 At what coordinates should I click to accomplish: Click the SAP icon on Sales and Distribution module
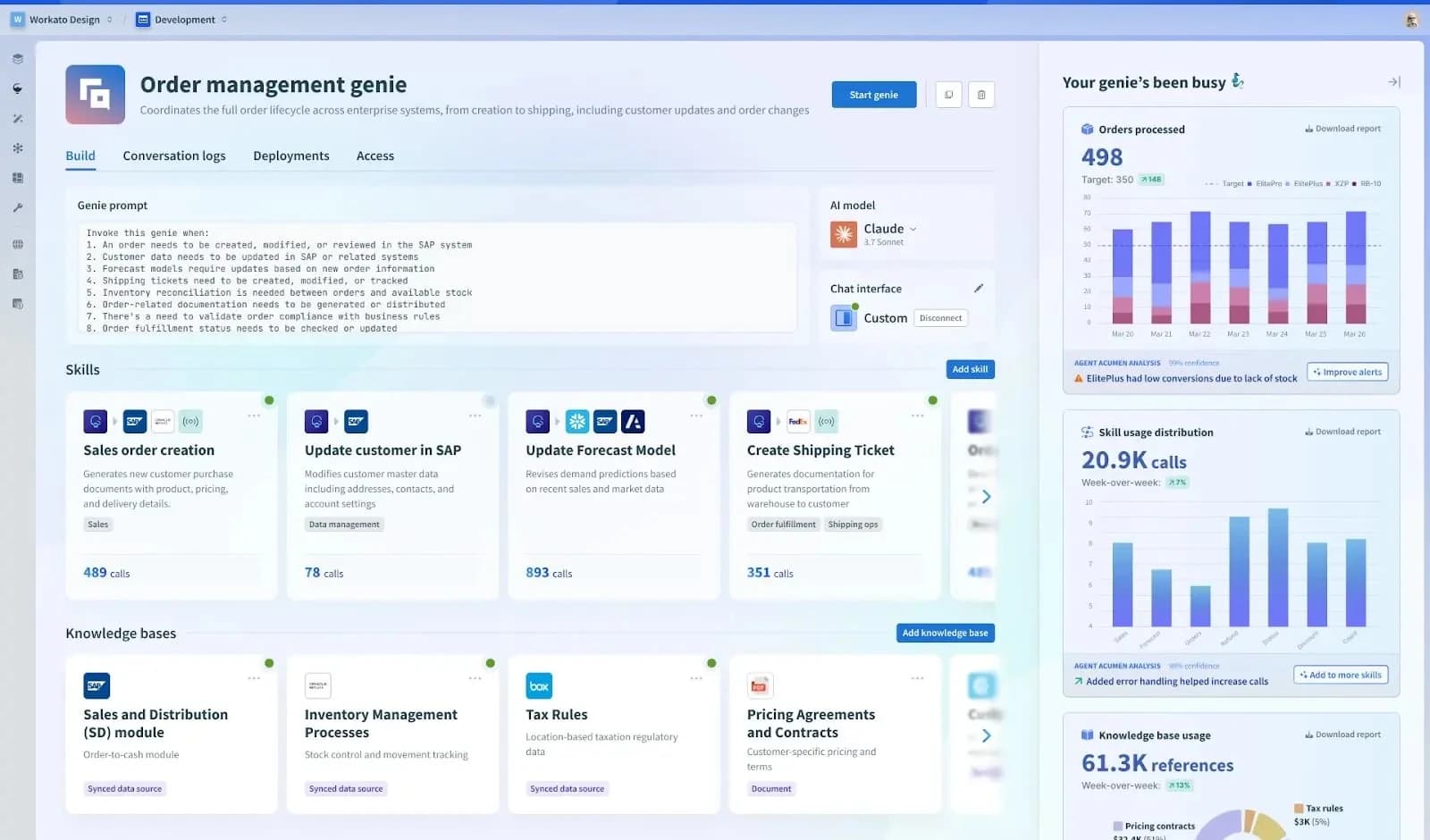97,685
